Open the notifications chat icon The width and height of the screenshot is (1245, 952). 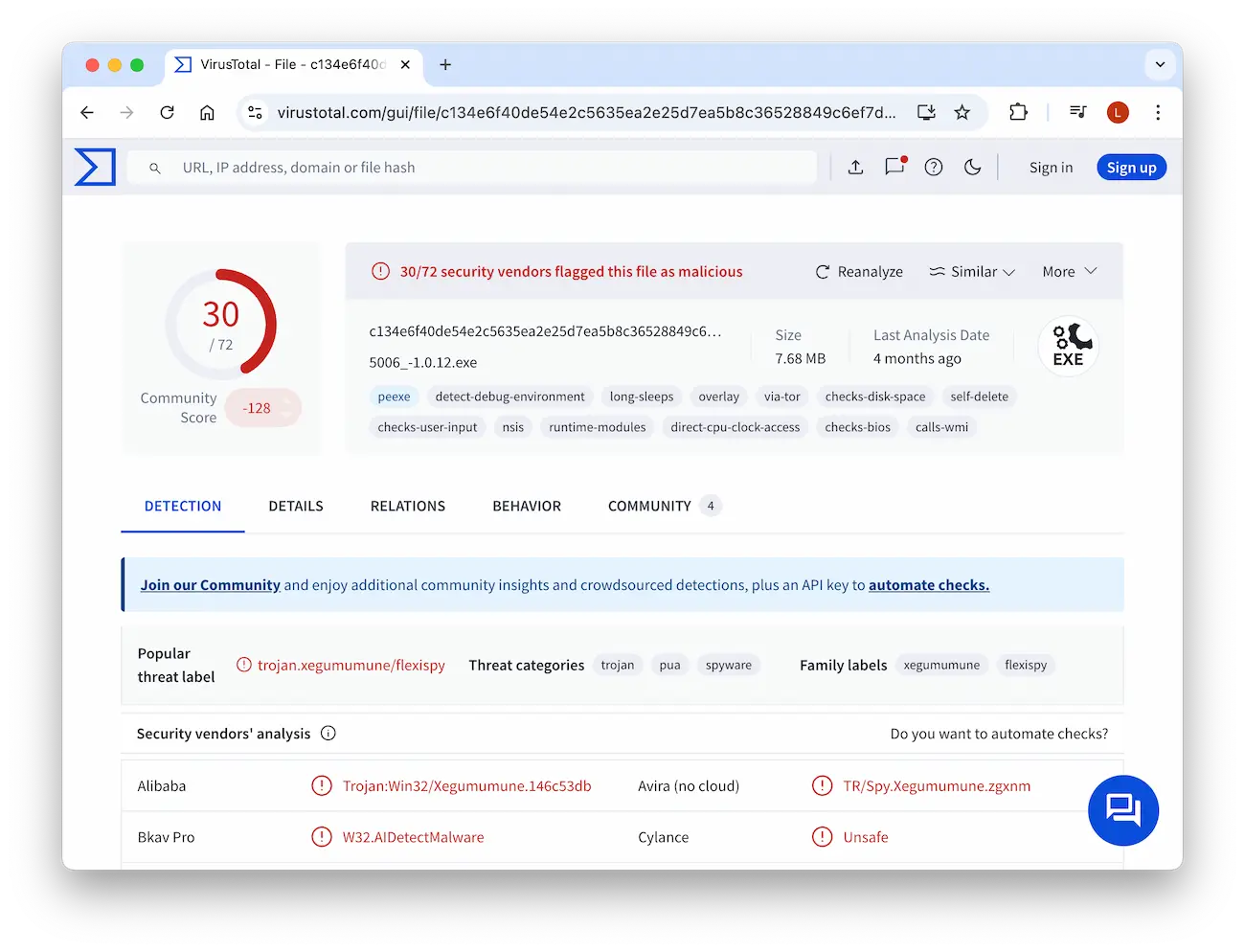[895, 167]
